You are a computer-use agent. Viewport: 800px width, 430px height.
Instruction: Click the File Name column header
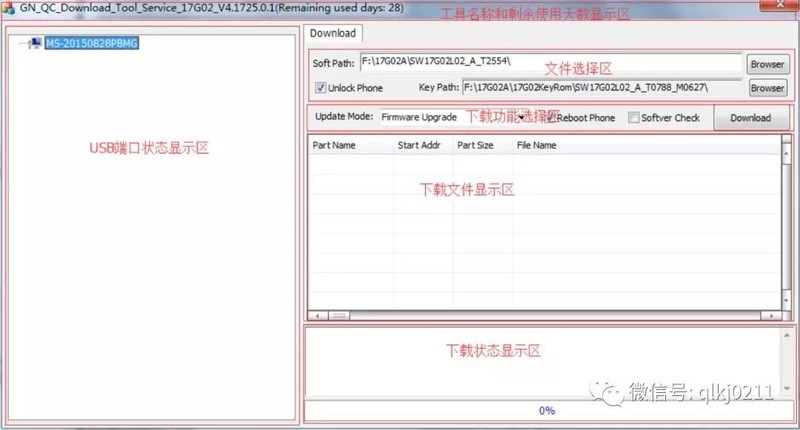[x=646, y=145]
